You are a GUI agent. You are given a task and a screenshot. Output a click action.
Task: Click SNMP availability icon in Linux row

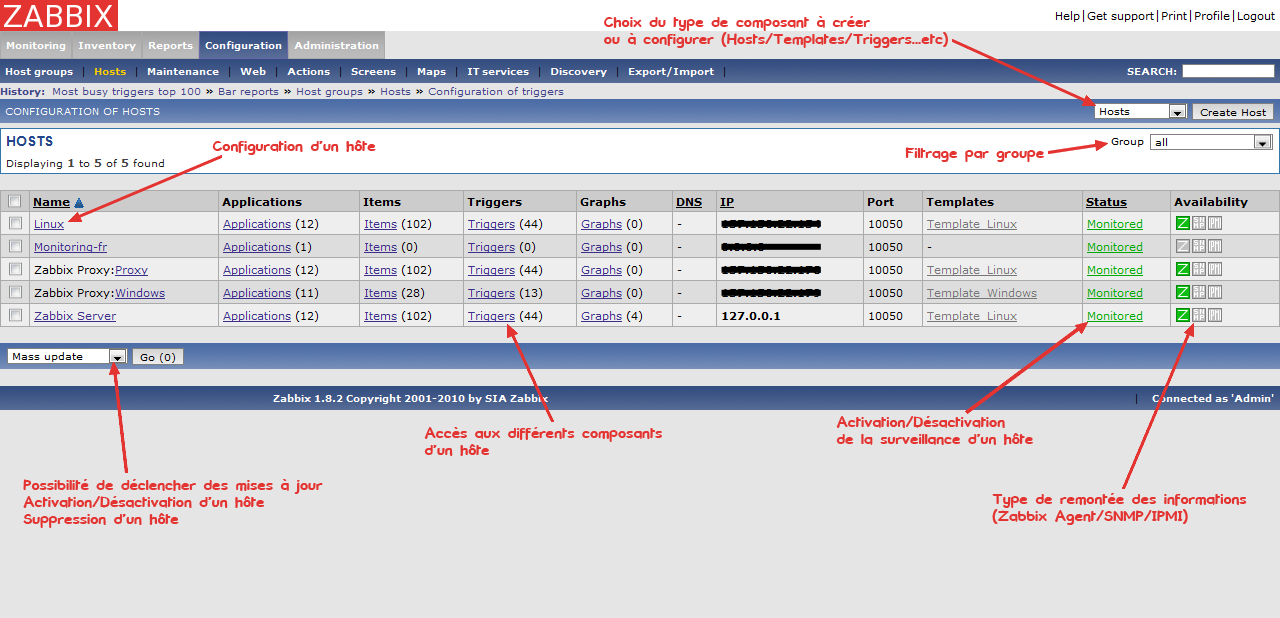click(x=1199, y=224)
